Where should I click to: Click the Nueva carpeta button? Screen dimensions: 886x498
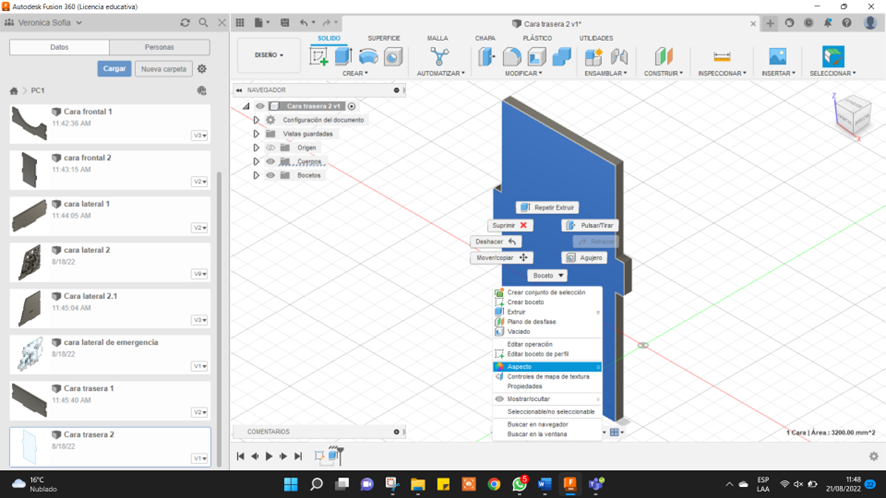tap(164, 69)
